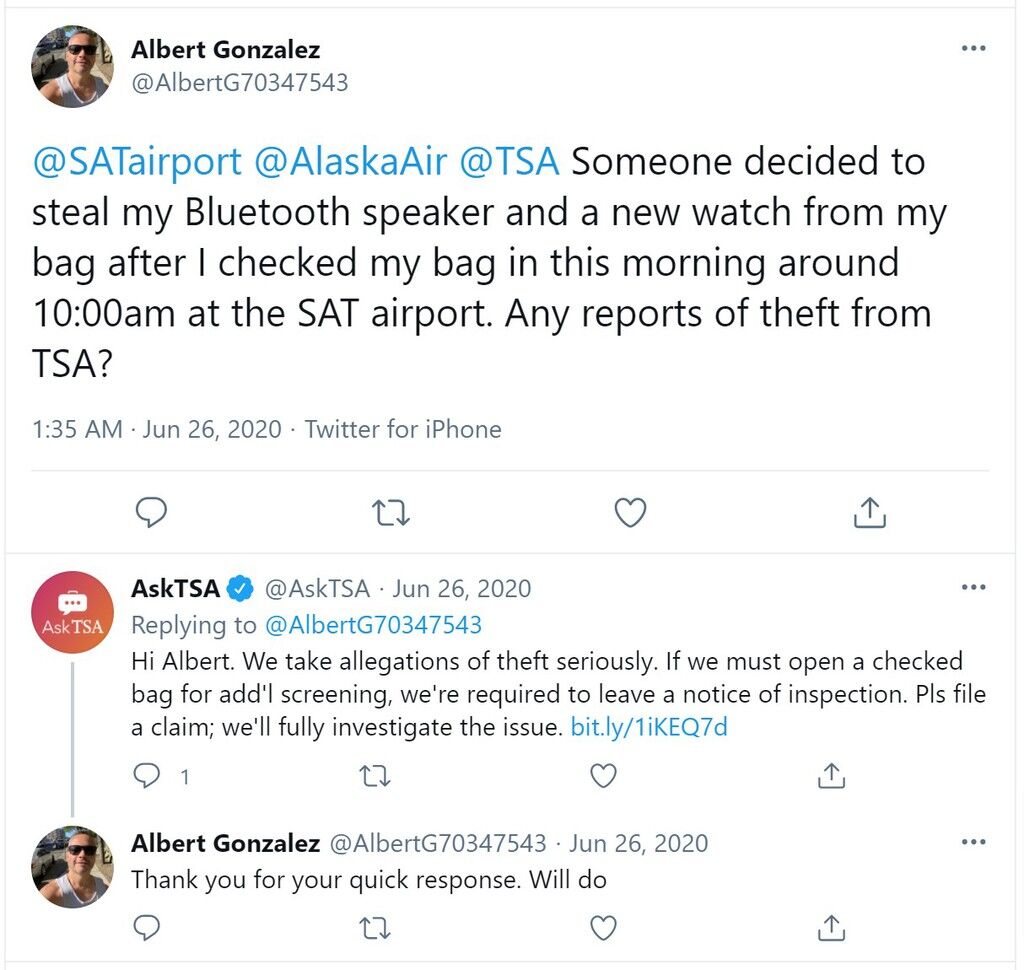This screenshot has width=1024, height=970.
Task: Open more options on Albert's thank you reply
Action: [973, 842]
